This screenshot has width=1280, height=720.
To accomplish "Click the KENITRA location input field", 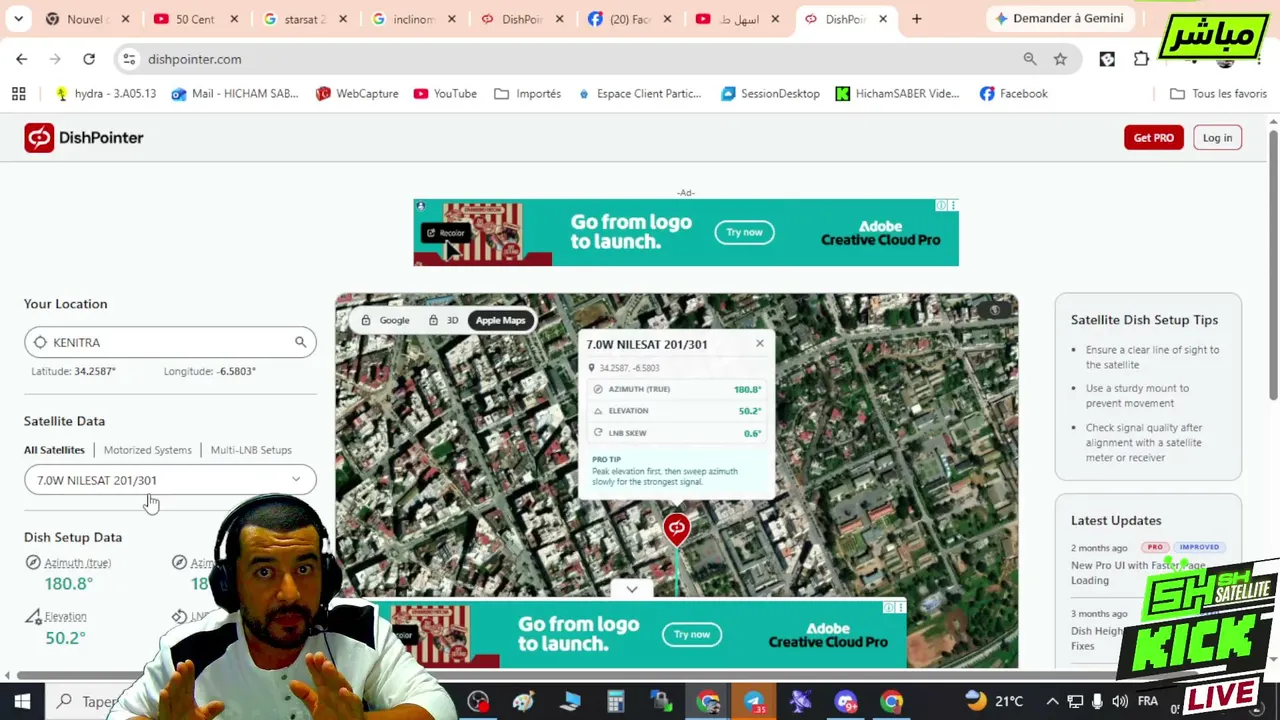I will (x=170, y=342).
